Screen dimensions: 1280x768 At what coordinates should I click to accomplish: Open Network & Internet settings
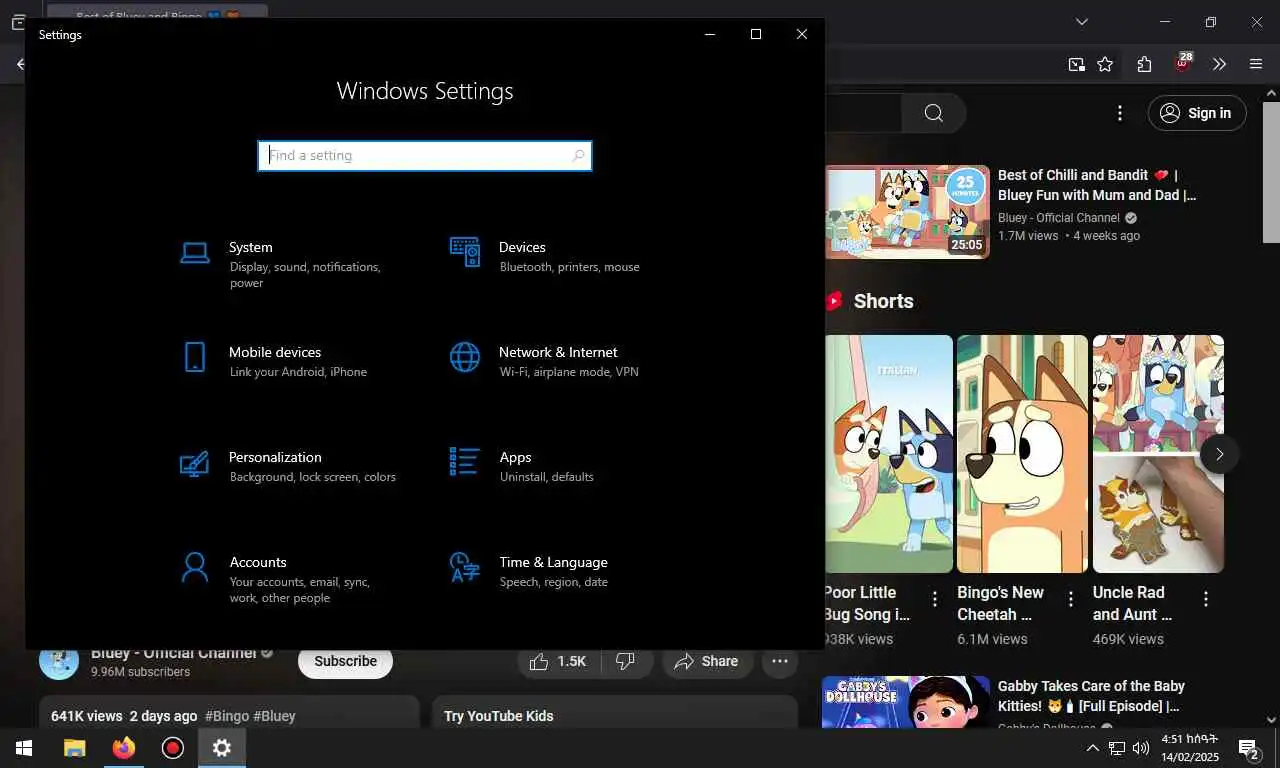click(560, 361)
